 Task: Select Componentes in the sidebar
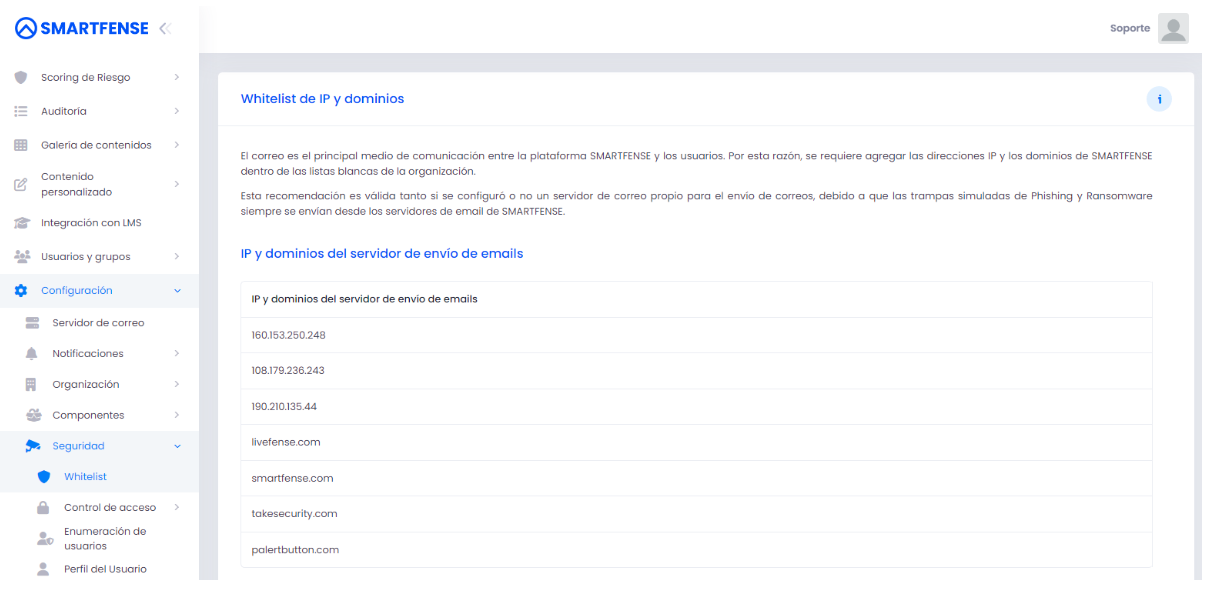(89, 415)
